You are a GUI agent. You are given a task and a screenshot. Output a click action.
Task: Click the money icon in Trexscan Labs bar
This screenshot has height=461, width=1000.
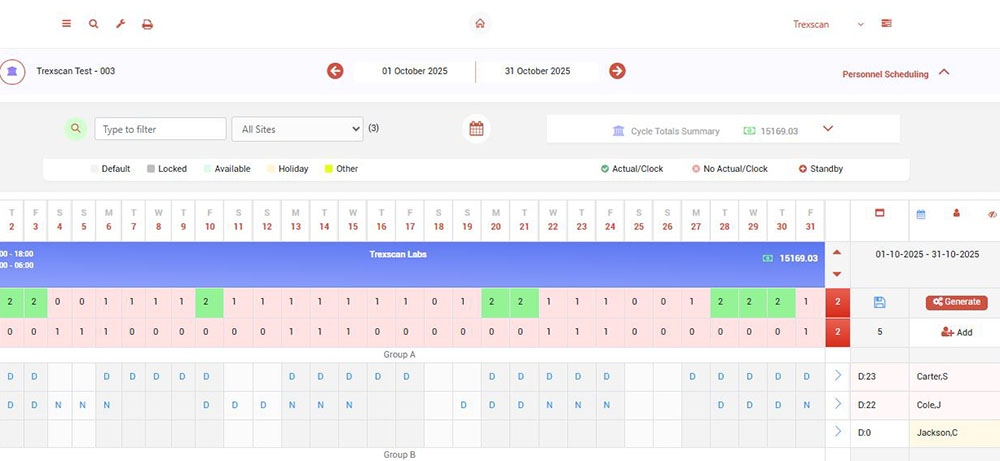(768, 258)
